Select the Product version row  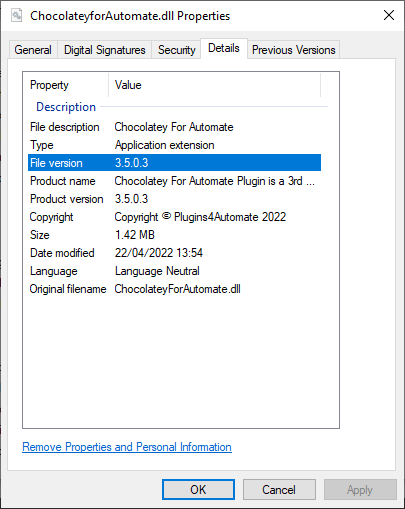tap(174, 199)
